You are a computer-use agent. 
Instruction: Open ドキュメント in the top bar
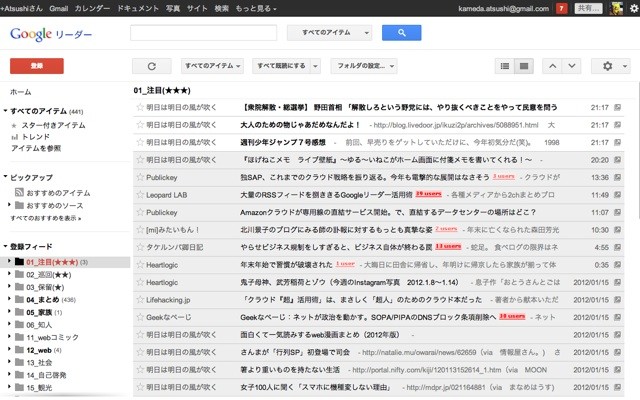[x=138, y=8]
